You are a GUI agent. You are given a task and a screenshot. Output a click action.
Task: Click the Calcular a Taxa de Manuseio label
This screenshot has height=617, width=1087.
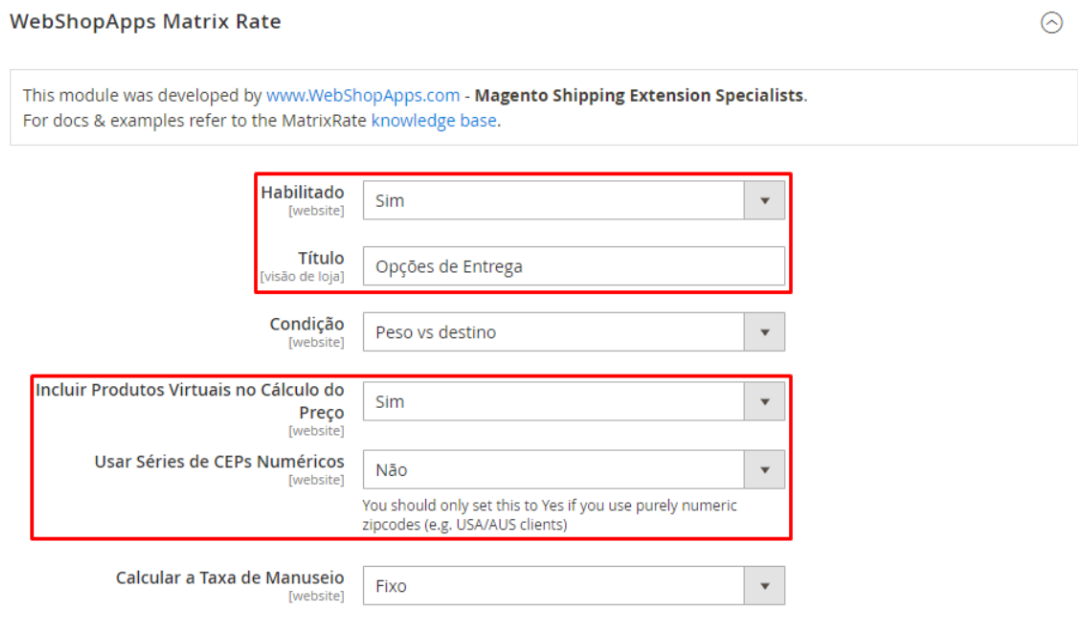click(229, 578)
